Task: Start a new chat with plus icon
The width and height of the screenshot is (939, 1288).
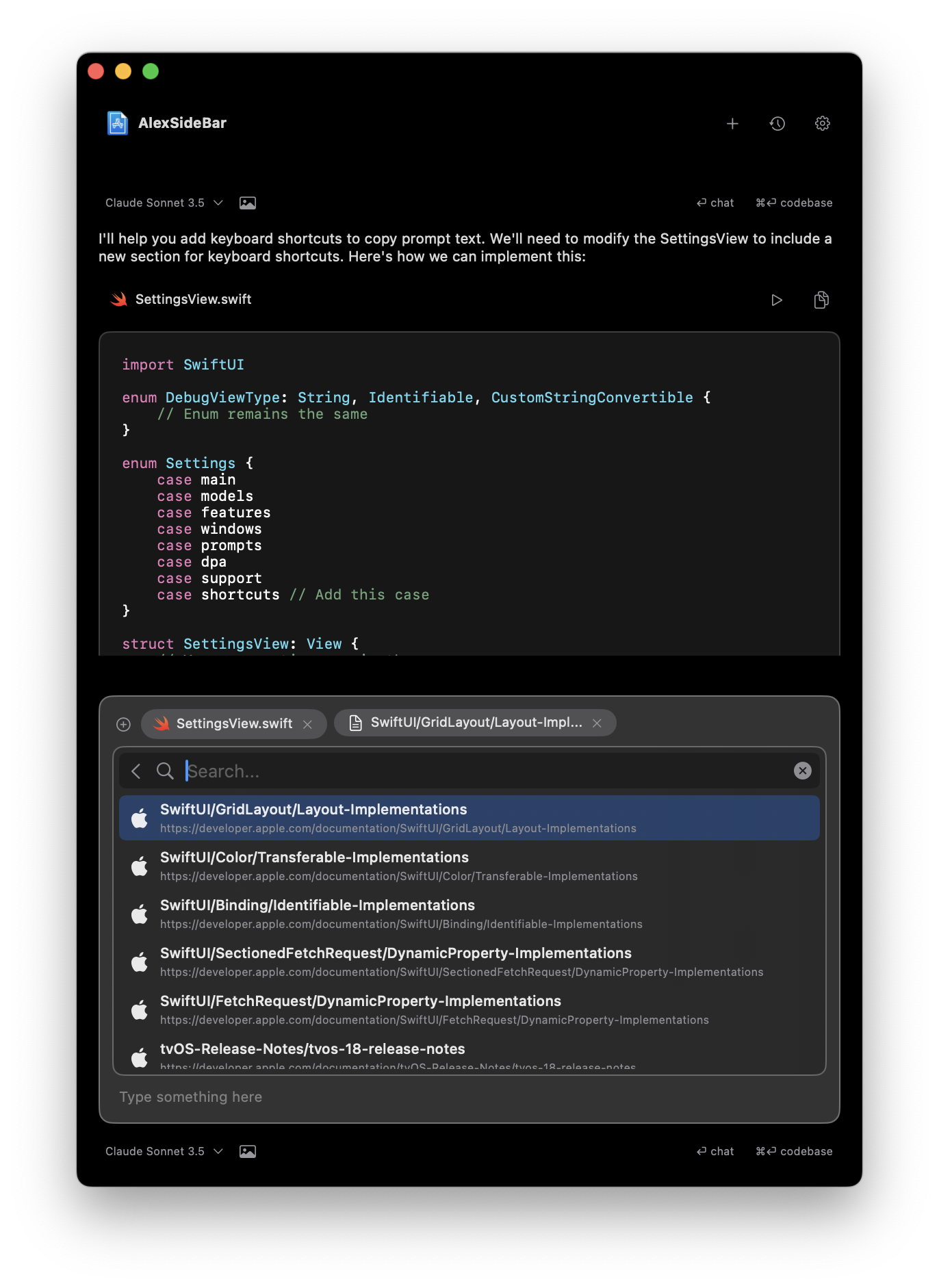Action: [x=732, y=123]
